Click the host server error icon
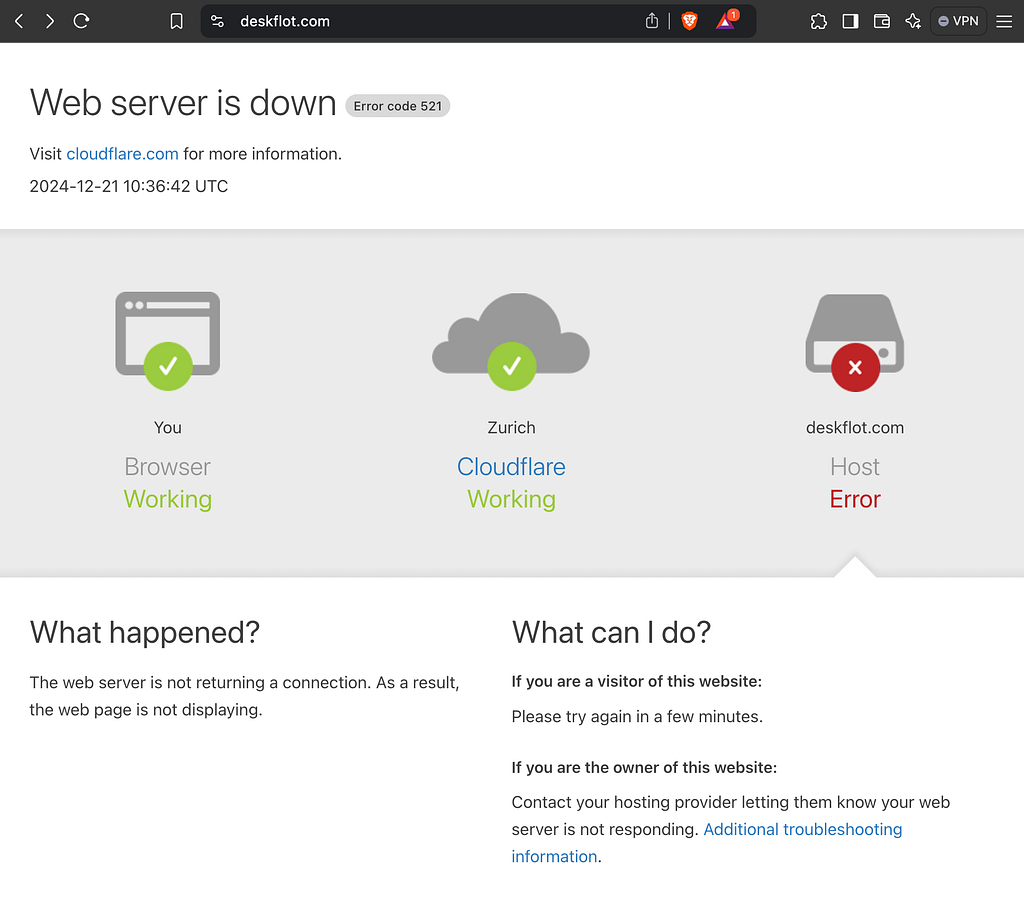 [855, 342]
